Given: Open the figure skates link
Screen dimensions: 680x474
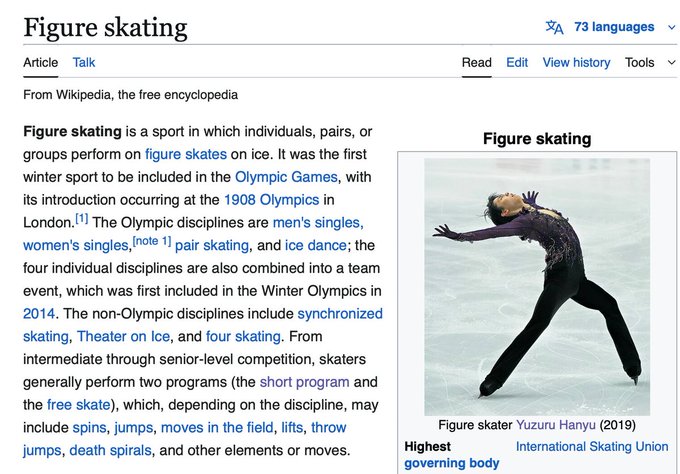Looking at the screenshot, I should click(186, 154).
